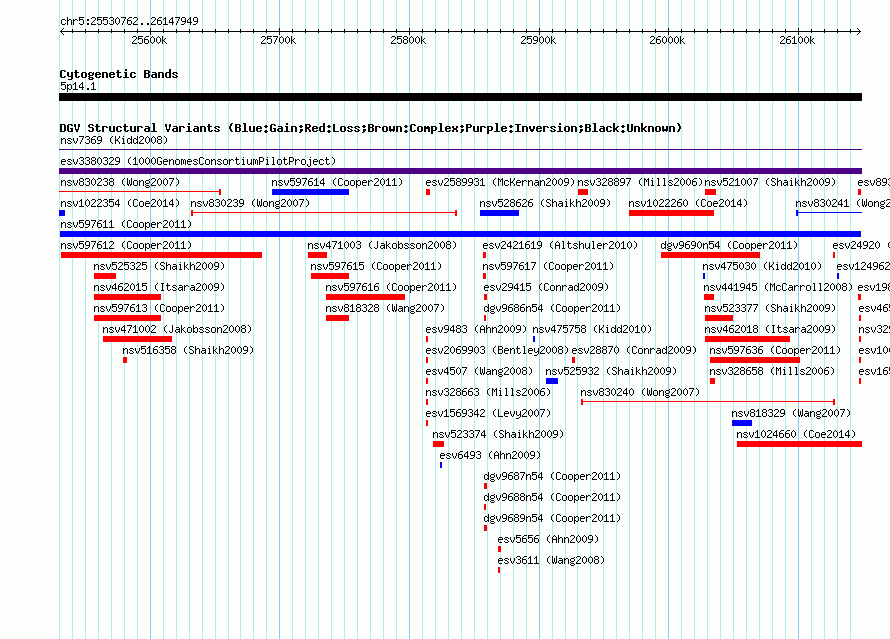The image size is (890, 639).
Task: Click the red loss bar under nsv597612
Action: 161,255
